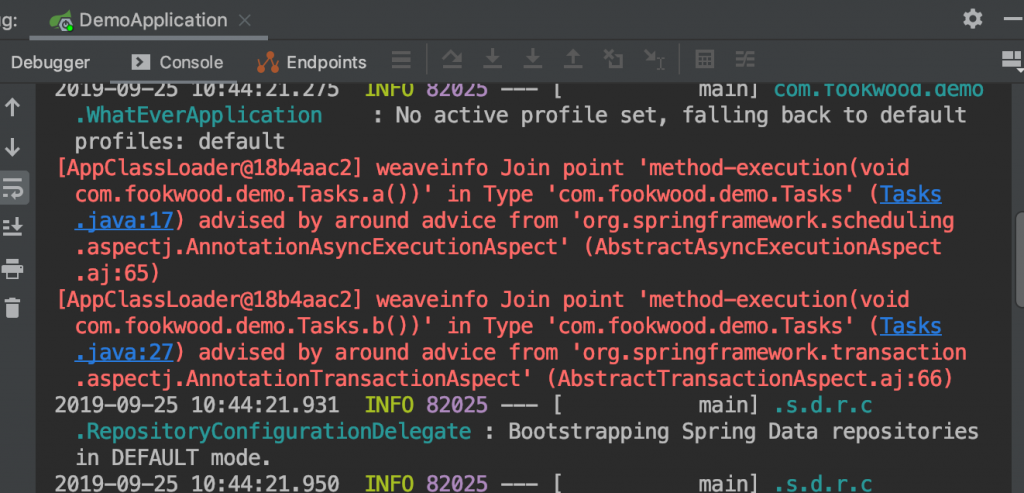Image resolution: width=1024 pixels, height=493 pixels.
Task: Click the up arrow in console gutter
Action: tap(13, 107)
